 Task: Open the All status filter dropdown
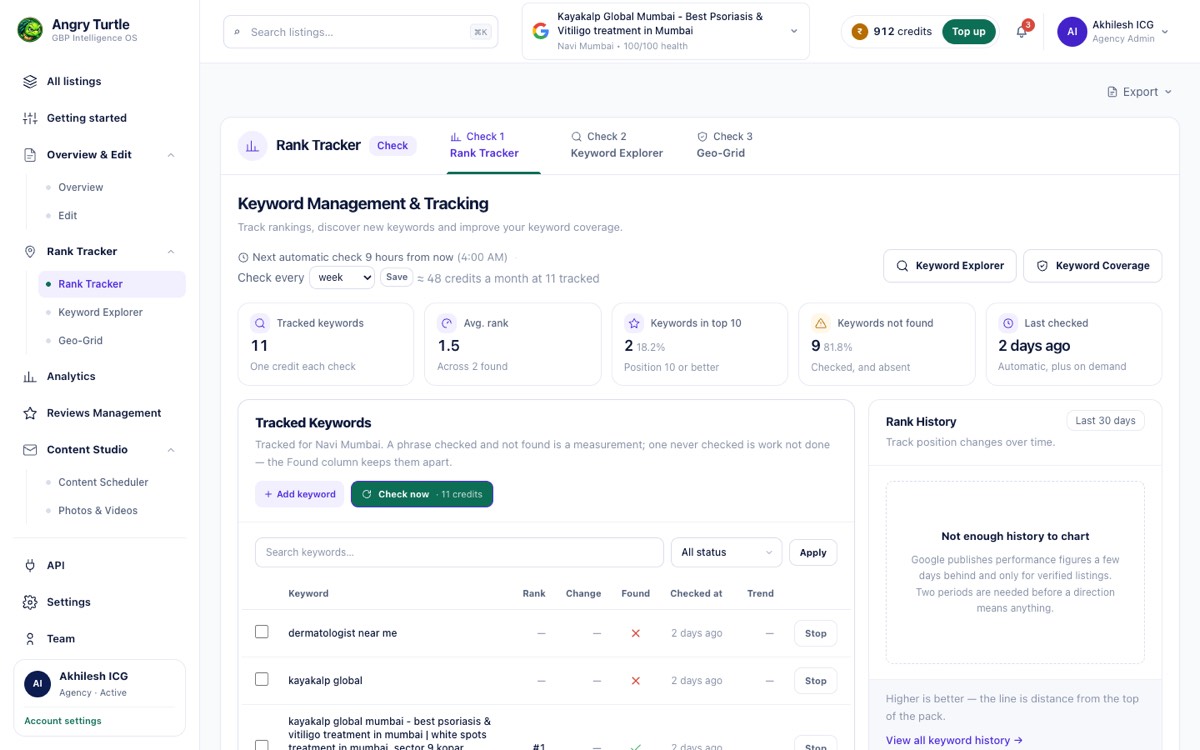pyautogui.click(x=726, y=553)
